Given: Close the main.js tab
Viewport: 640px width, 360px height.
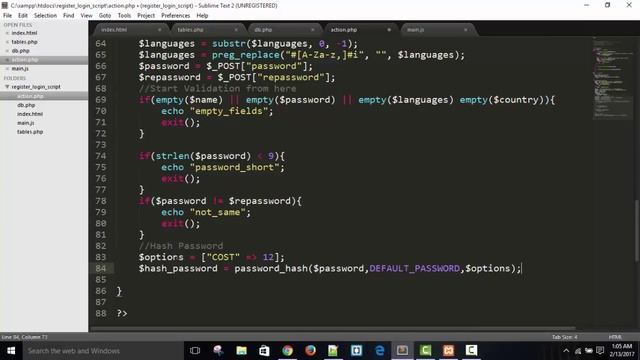Looking at the screenshot, I should (x=465, y=30).
